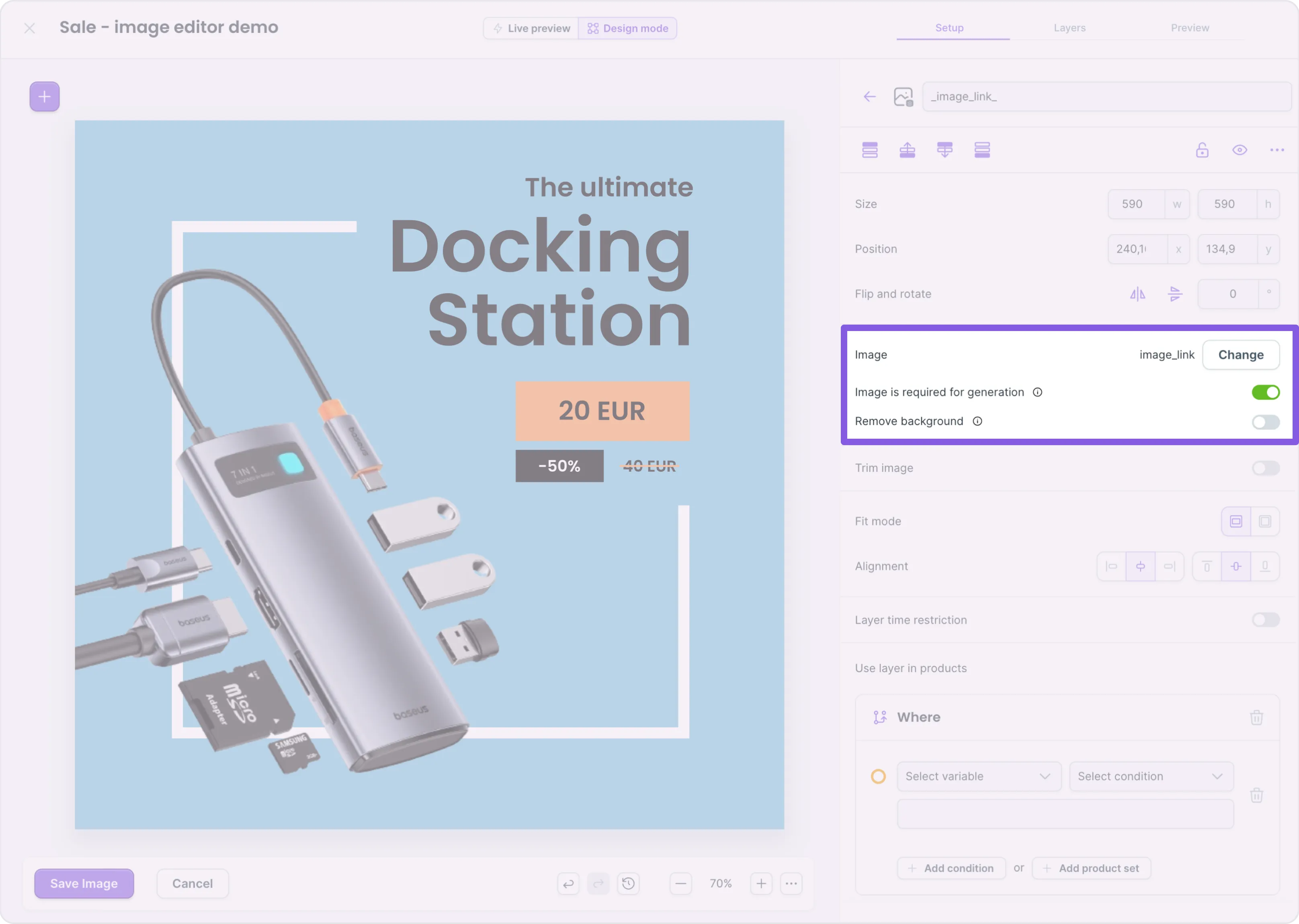Enable the Trim image toggle
The width and height of the screenshot is (1299, 924).
(x=1265, y=468)
